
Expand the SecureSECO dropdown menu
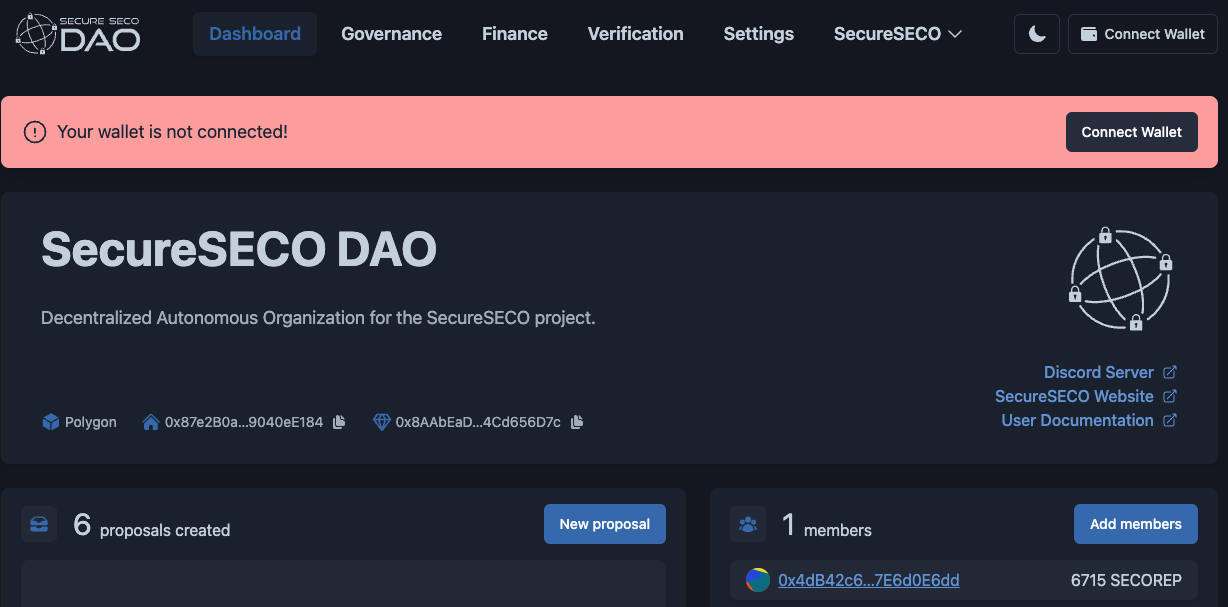click(897, 34)
